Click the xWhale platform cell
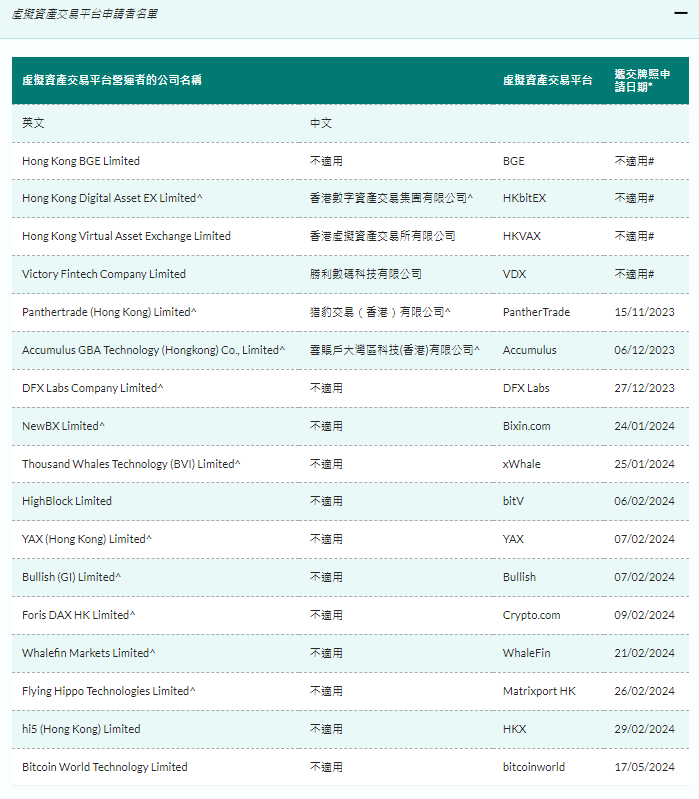 (522, 464)
